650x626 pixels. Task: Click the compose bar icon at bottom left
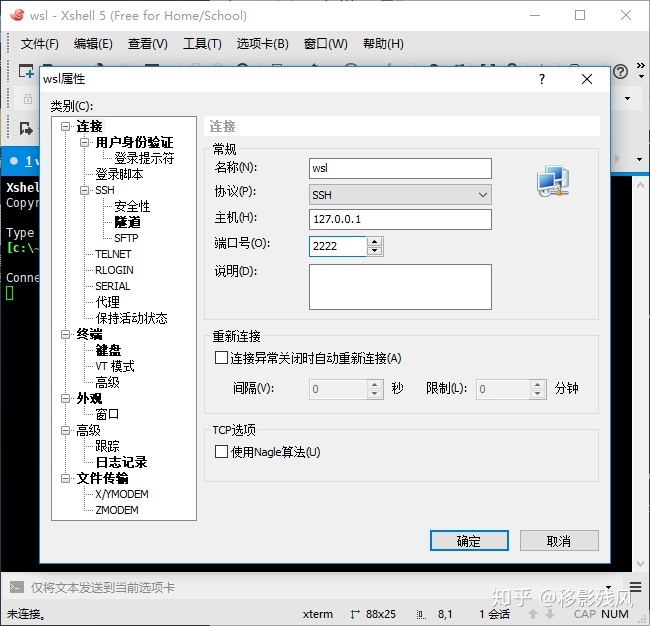click(x=17, y=587)
